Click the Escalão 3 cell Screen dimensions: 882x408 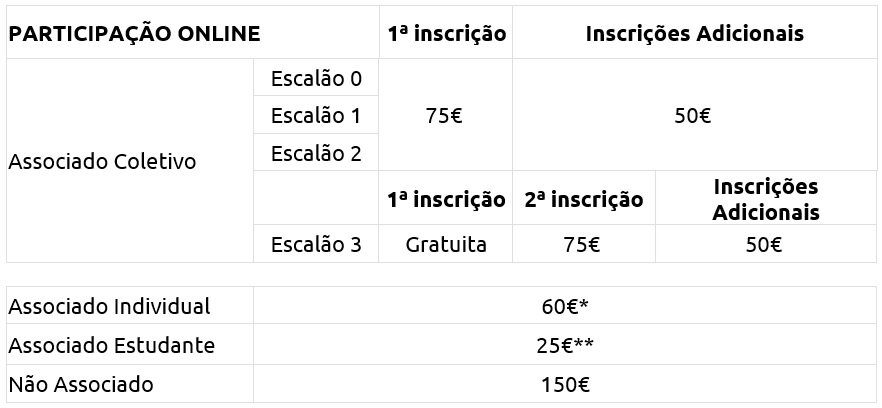316,244
